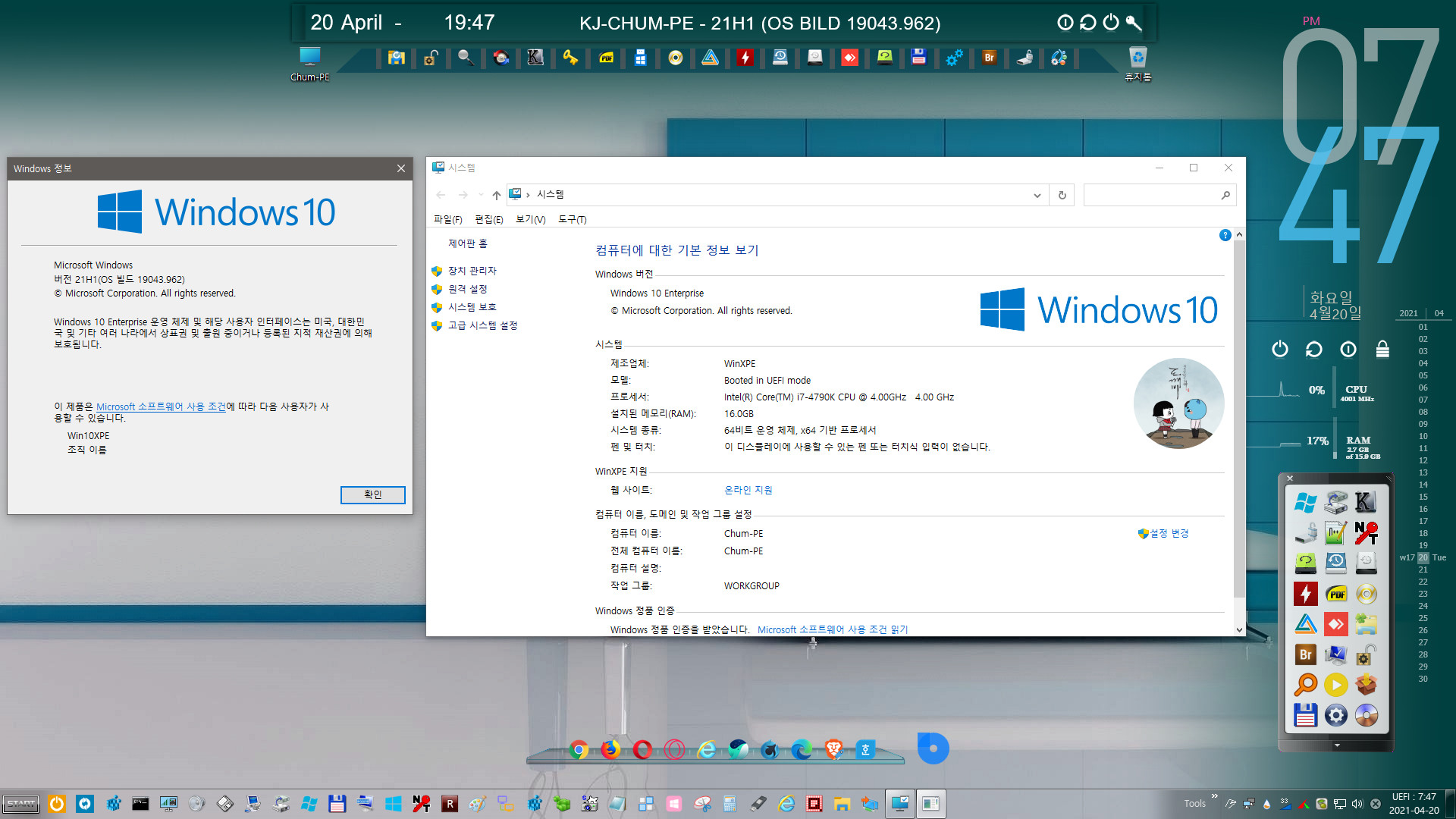Click 제어판 홈 link
1456x819 pixels.
(467, 243)
